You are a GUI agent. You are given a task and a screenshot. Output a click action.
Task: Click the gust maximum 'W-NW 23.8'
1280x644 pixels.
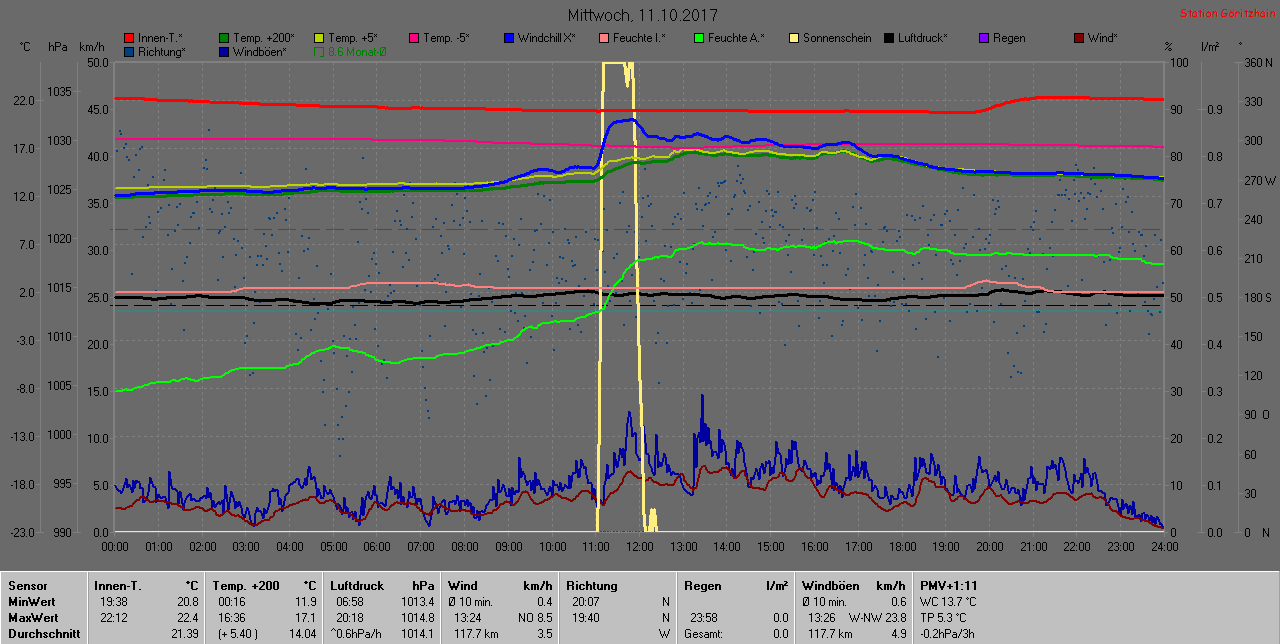[878, 617]
